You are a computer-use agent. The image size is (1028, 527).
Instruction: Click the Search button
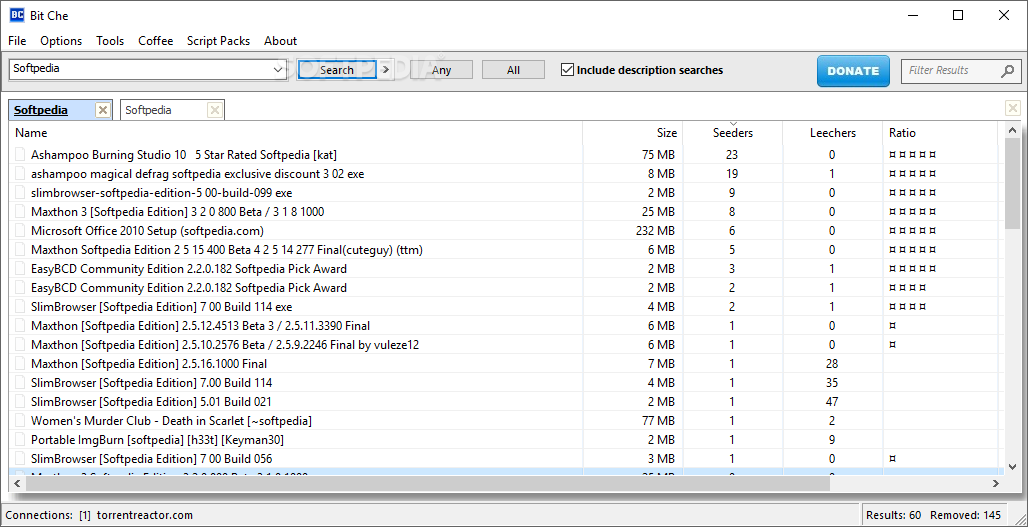pos(337,69)
